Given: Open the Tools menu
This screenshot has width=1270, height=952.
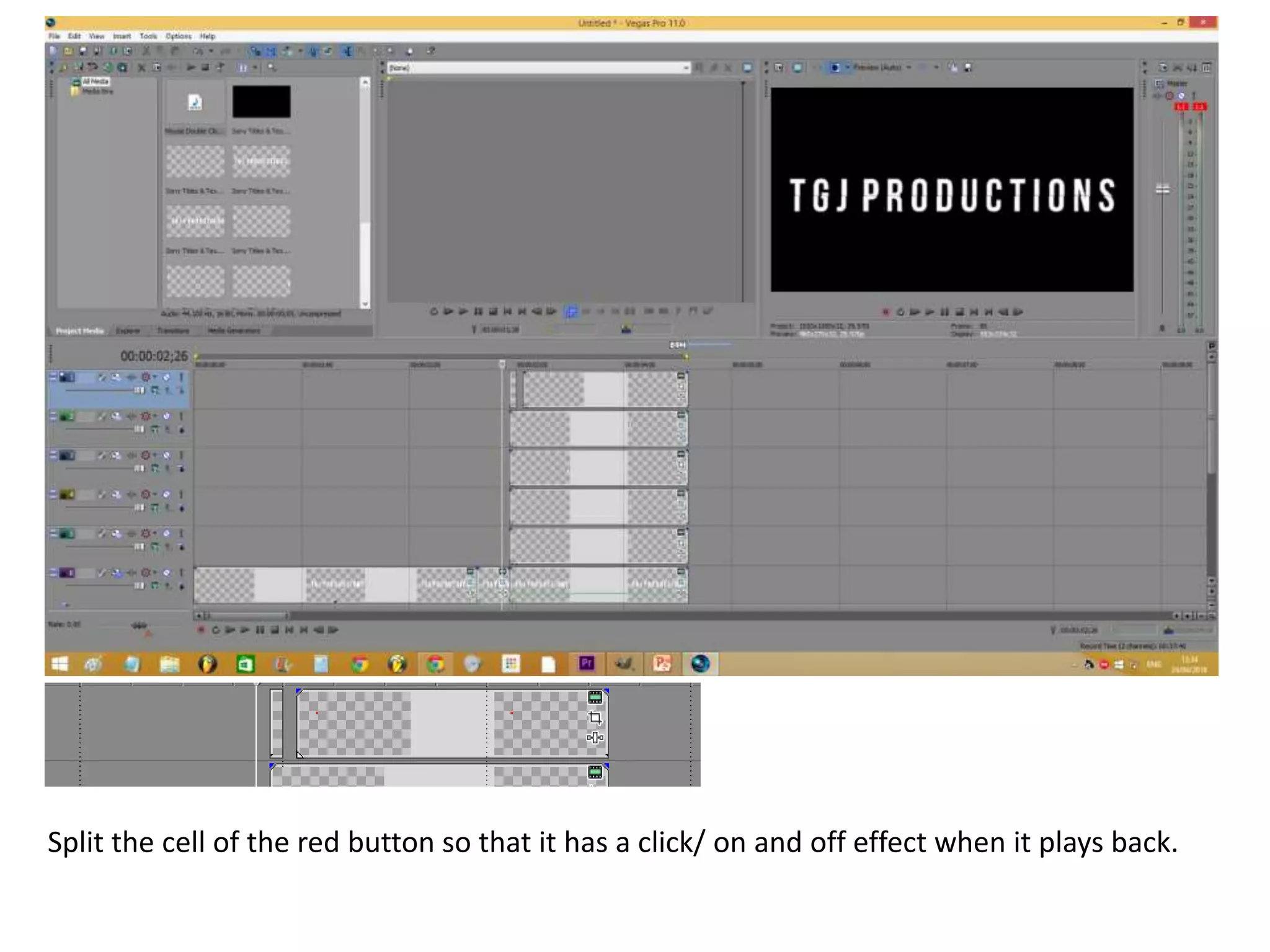Looking at the screenshot, I should click(148, 36).
